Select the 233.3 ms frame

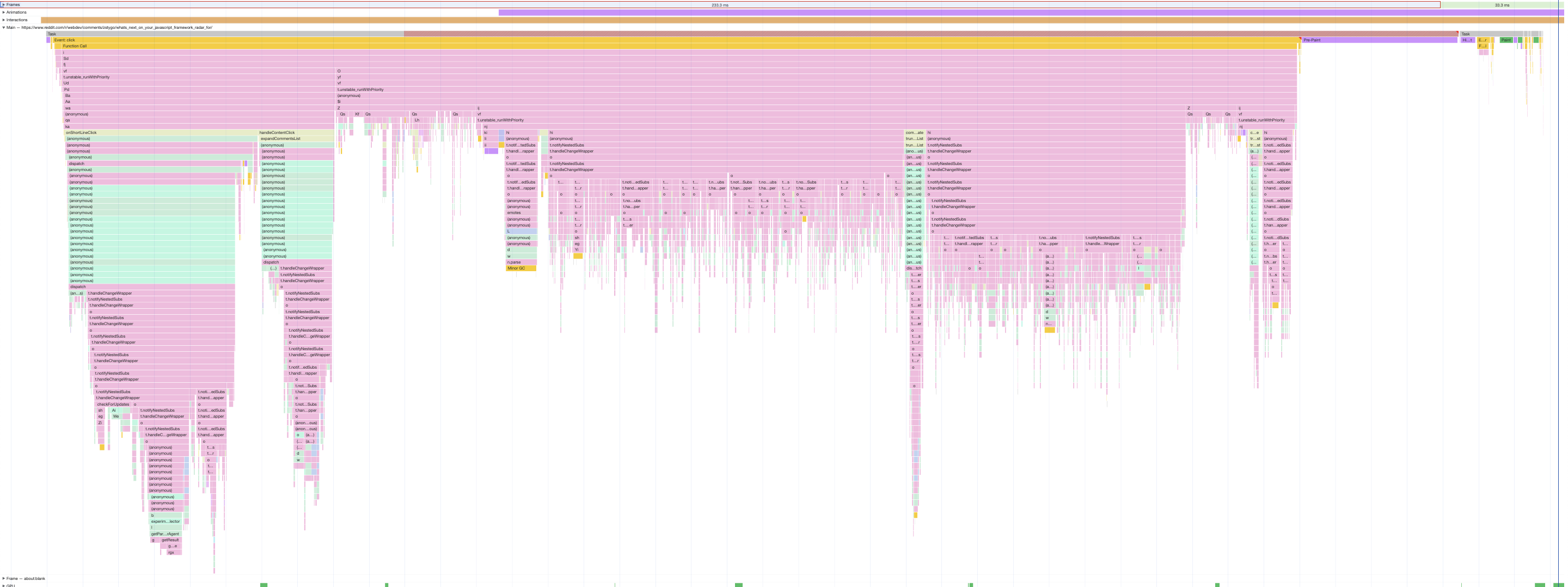tap(719, 5)
